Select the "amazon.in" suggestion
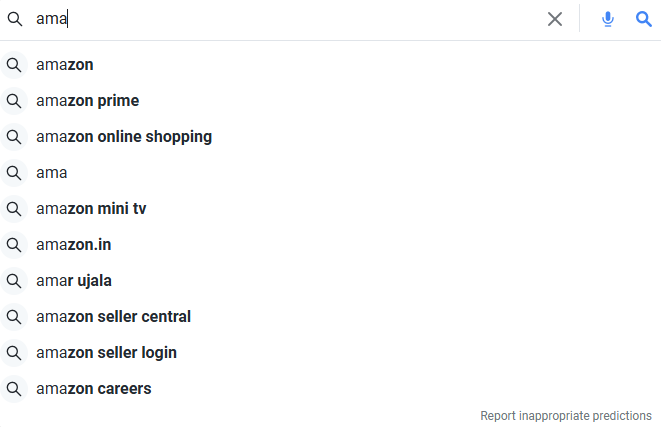The image size is (661, 427). coord(74,245)
